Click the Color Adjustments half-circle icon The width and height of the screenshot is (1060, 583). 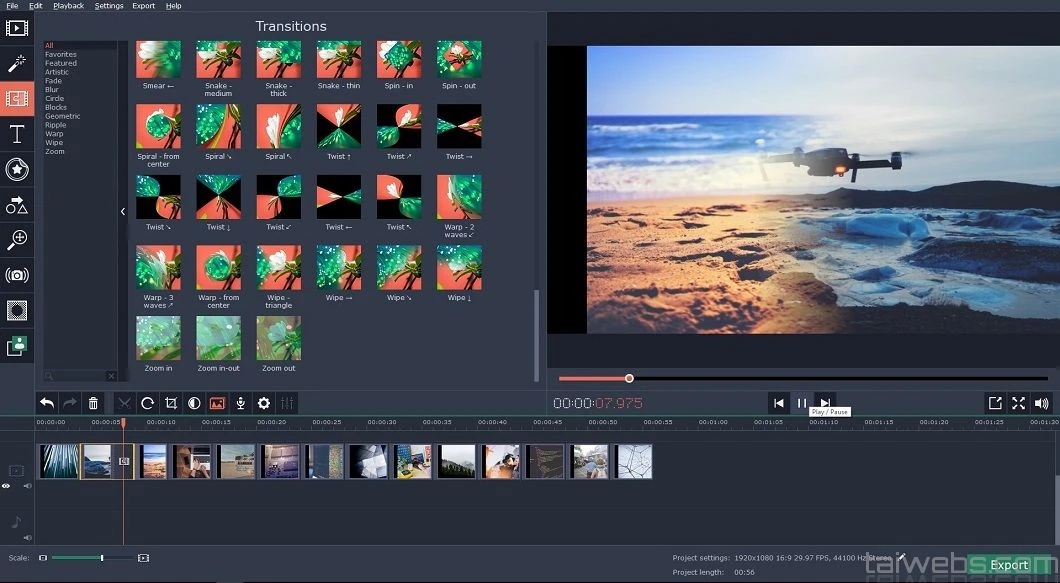[x=194, y=403]
